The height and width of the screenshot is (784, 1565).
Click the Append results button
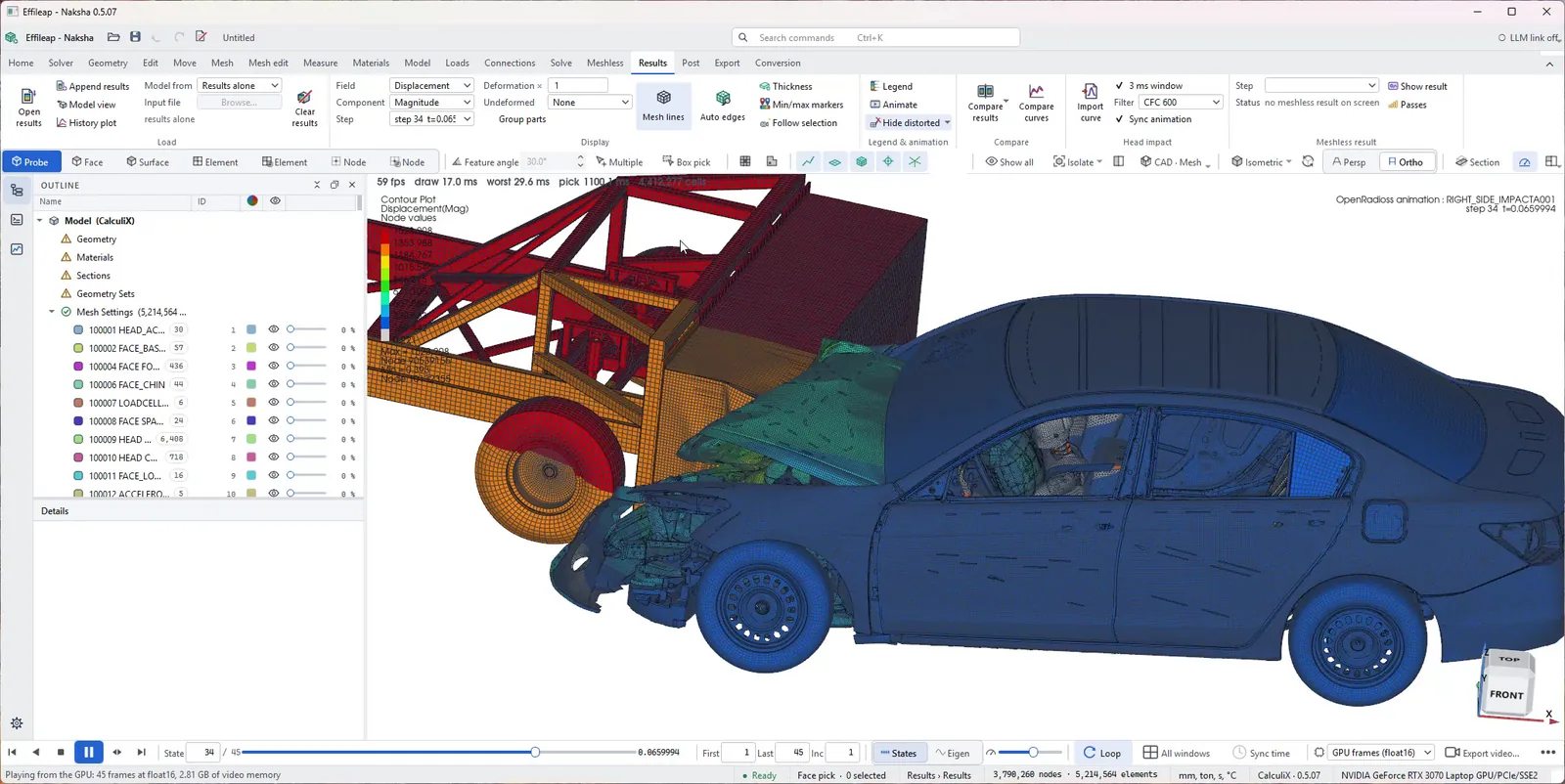point(93,86)
